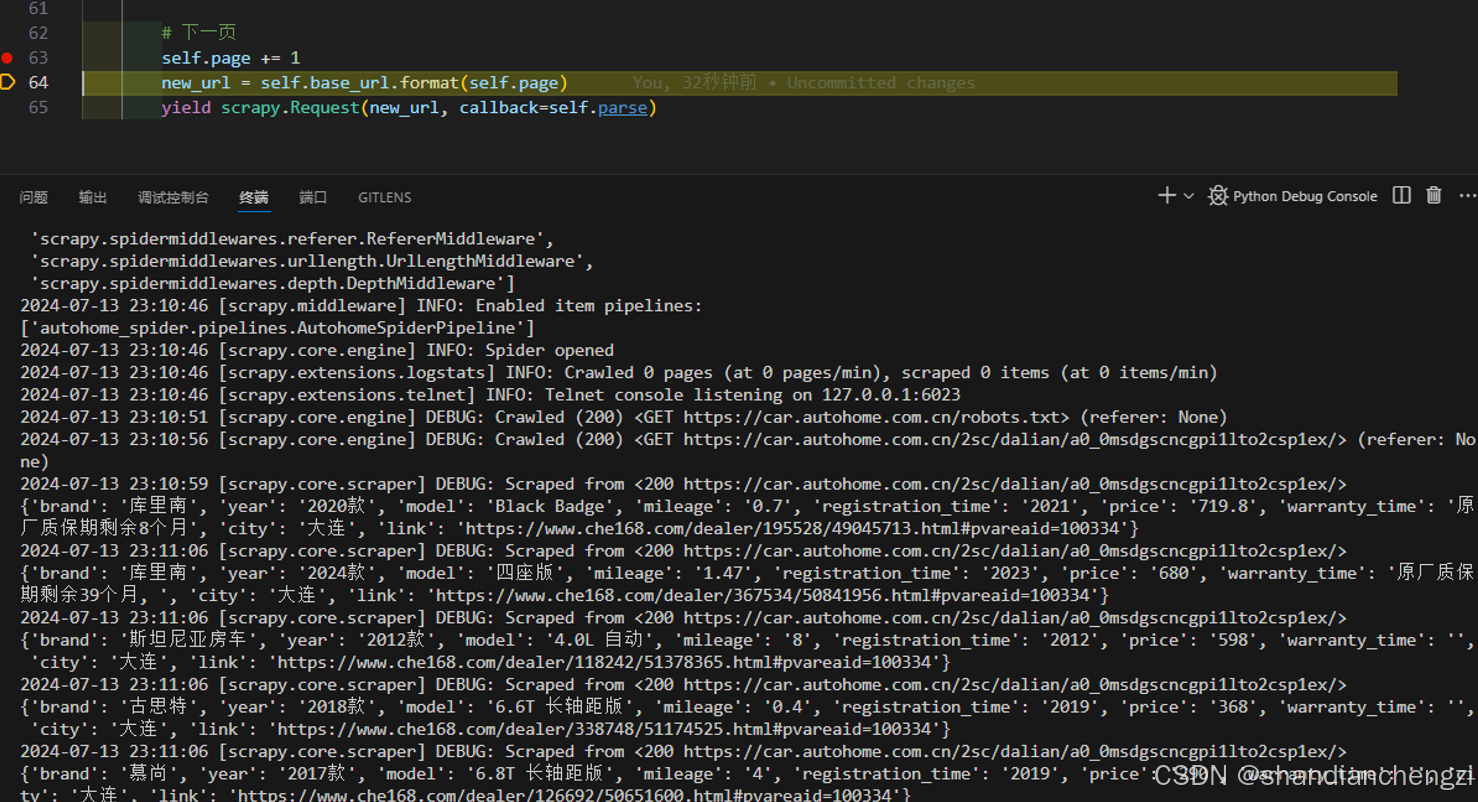This screenshot has width=1478, height=802.
Task: Click the debug gear icon beside Python Debug Console
Action: pos(1217,196)
